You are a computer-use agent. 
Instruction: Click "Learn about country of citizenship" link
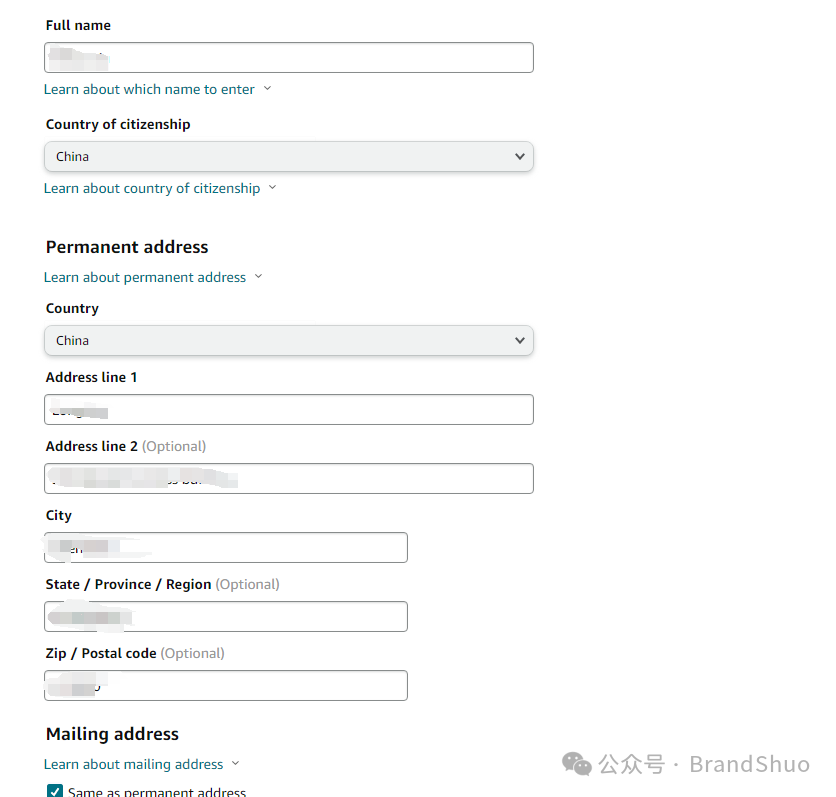click(x=151, y=188)
